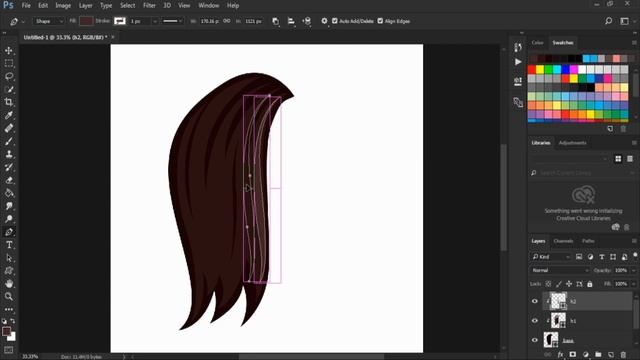Hide the h1 layer
640x360 pixels.
(535, 321)
